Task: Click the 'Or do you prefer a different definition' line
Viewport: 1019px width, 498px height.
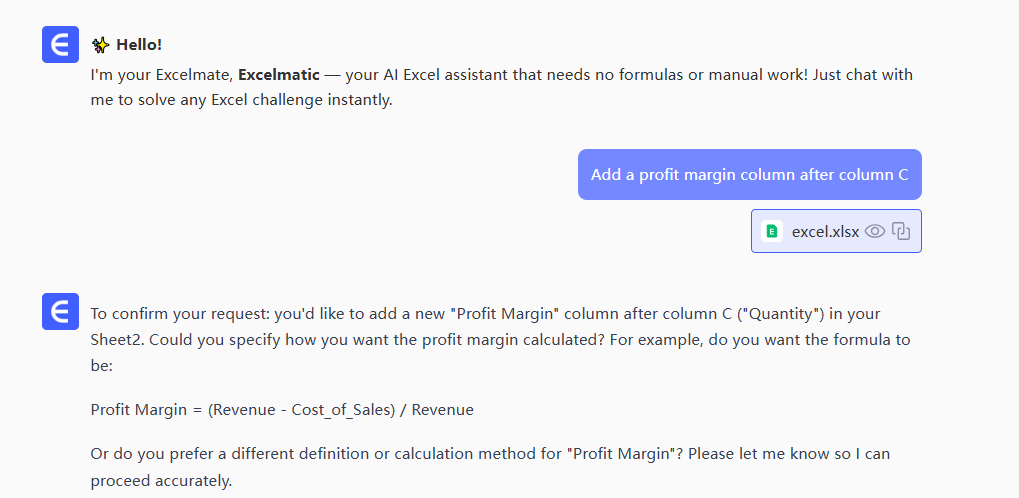Action: [x=240, y=454]
